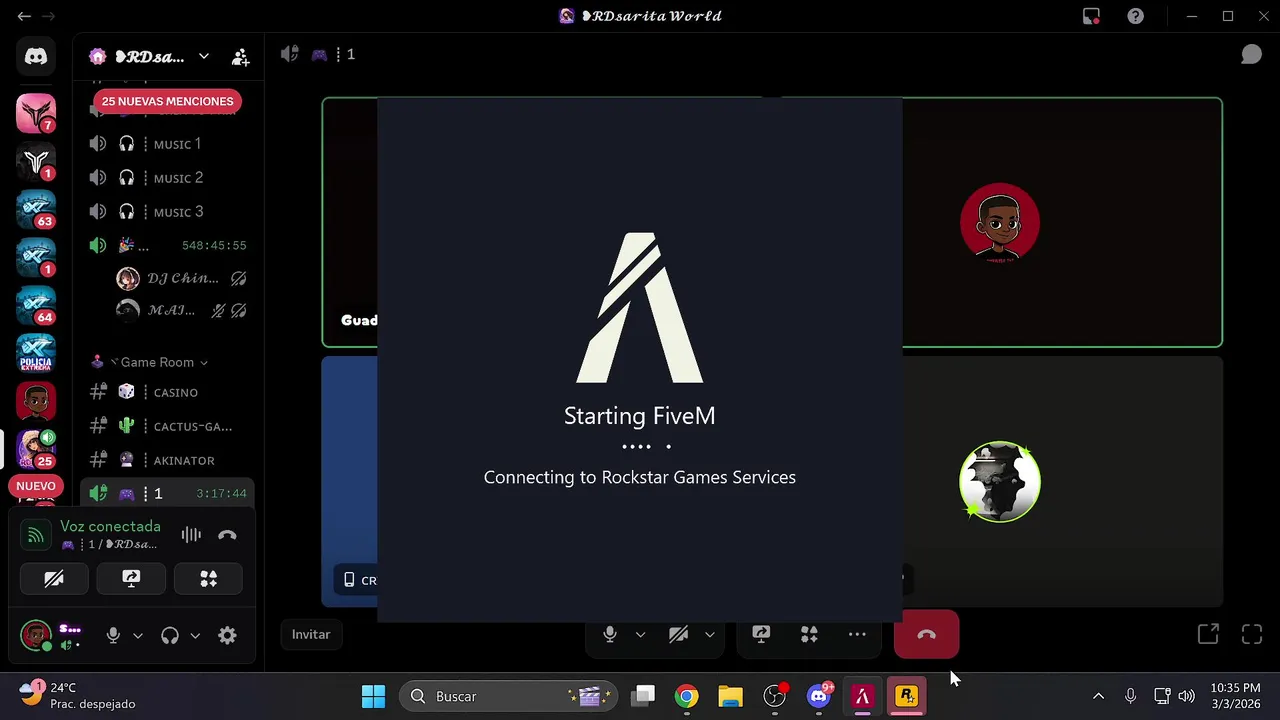Open the POLICIA EXTREMA server
The height and width of the screenshot is (720, 1280).
[36, 353]
